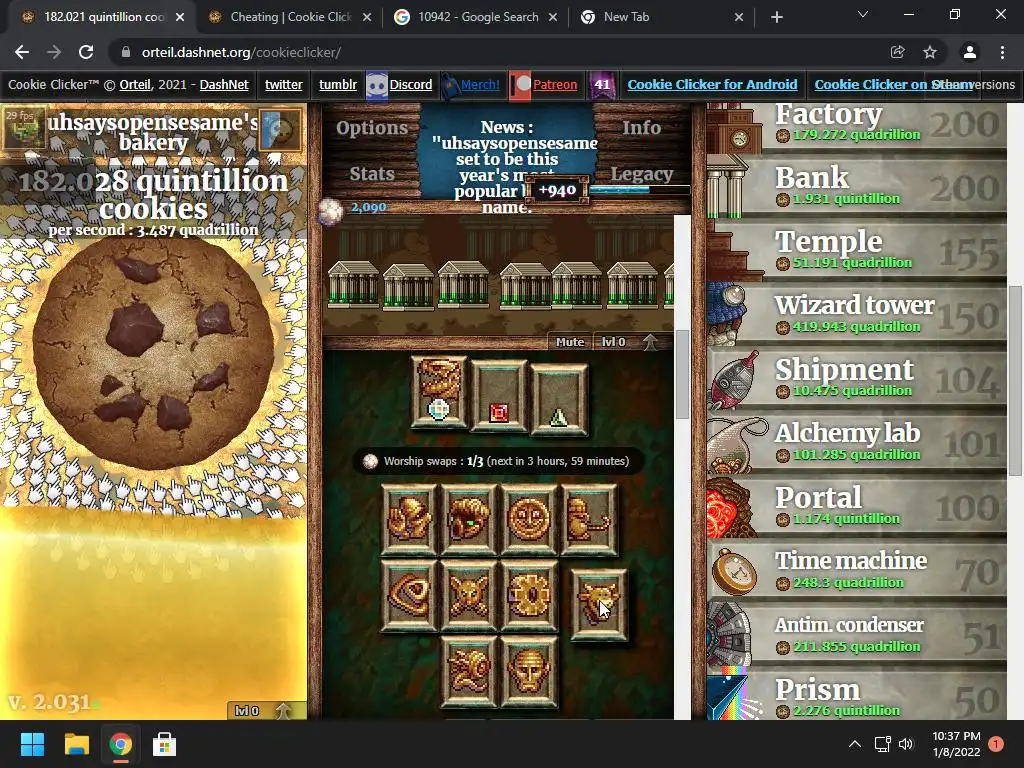
Task: Open the tumblr link
Action: click(338, 84)
